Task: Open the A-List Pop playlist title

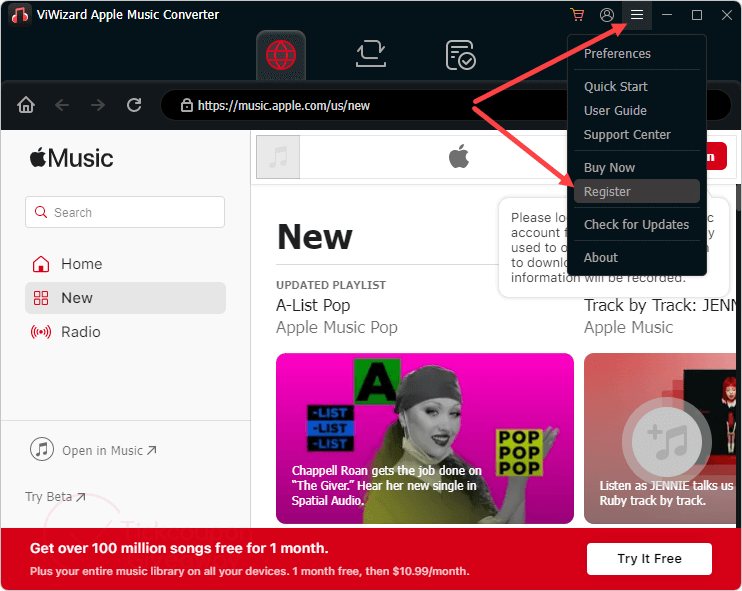Action: (313, 306)
